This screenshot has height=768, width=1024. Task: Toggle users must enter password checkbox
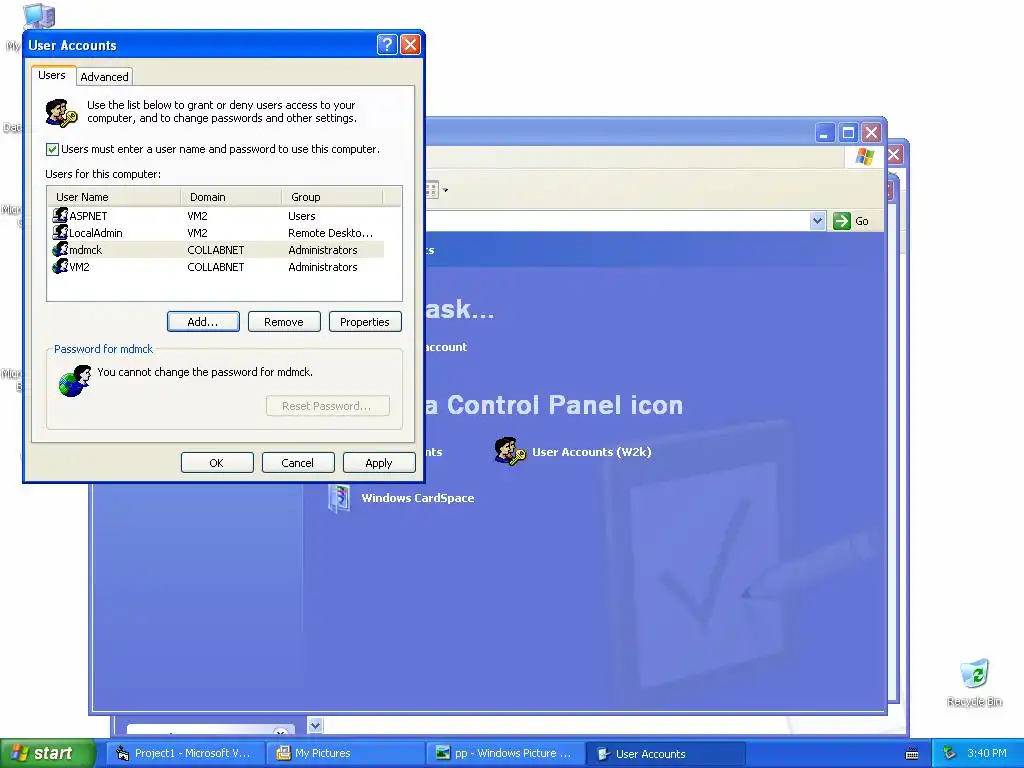coord(52,150)
